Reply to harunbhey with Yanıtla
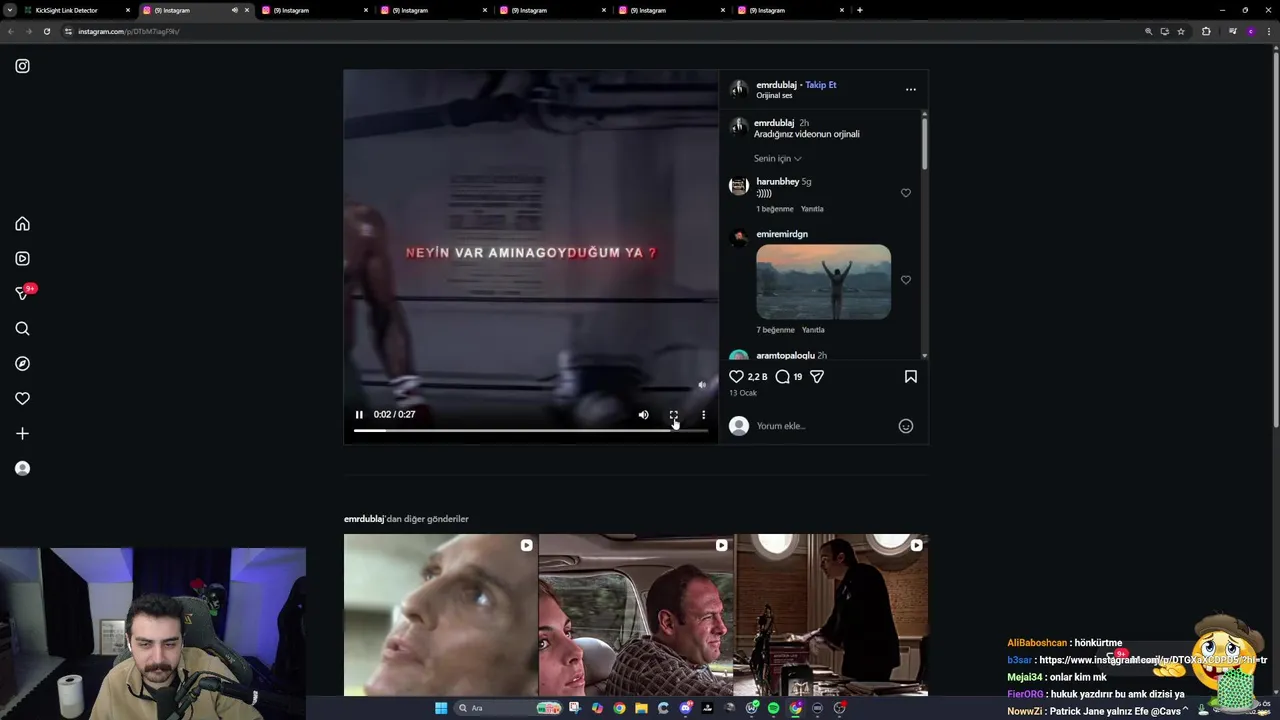The height and width of the screenshot is (720, 1280). (812, 209)
